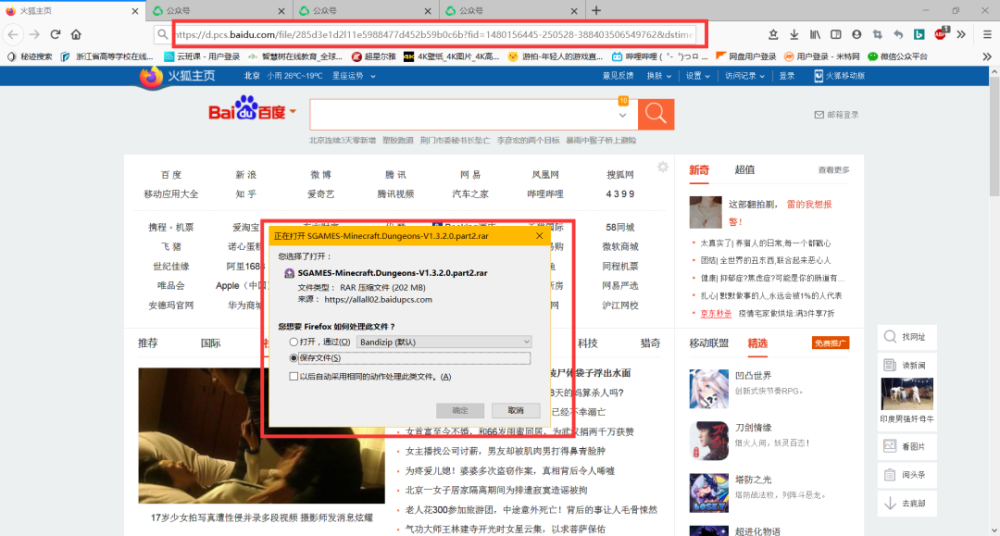Click the 确定 button in download dialog
Screen dimensions: 1000x536
460,410
